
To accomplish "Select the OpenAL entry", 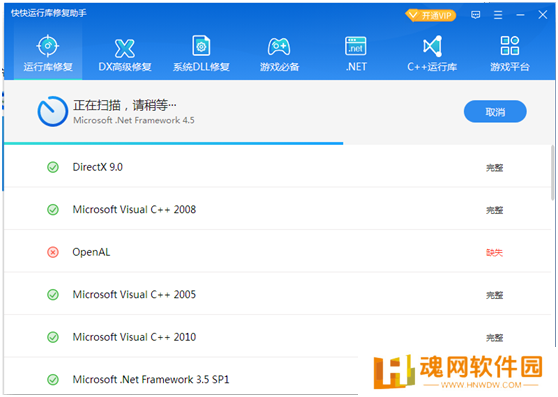I will [x=91, y=252].
